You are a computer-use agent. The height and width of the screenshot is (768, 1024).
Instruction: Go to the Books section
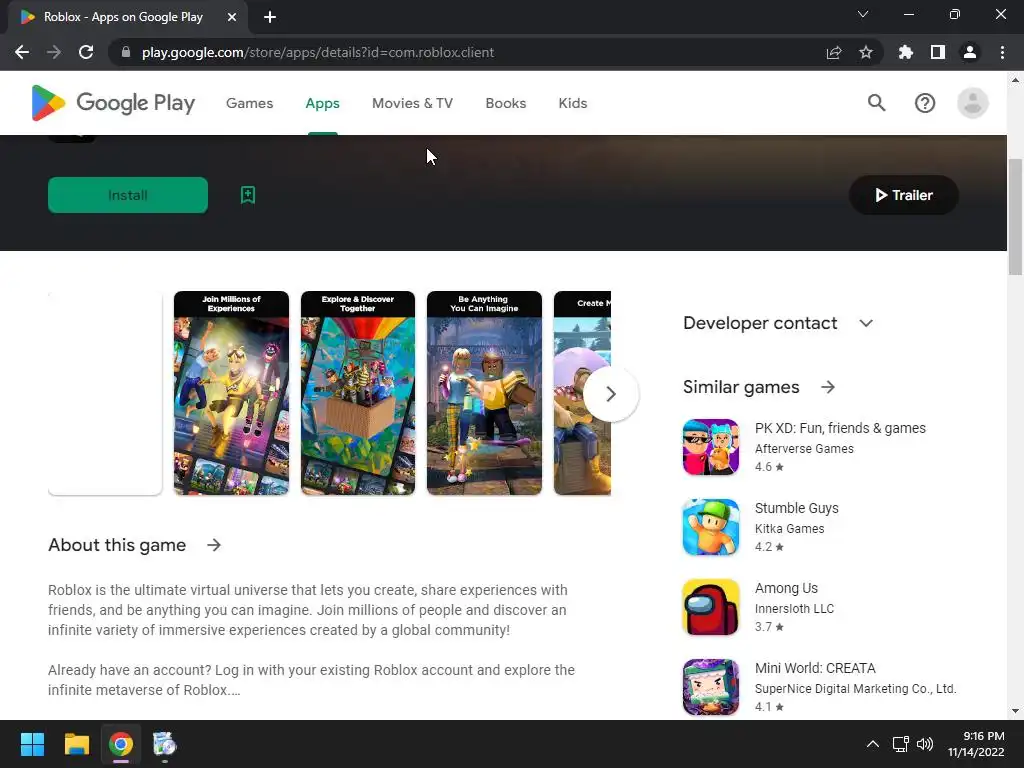tap(505, 103)
